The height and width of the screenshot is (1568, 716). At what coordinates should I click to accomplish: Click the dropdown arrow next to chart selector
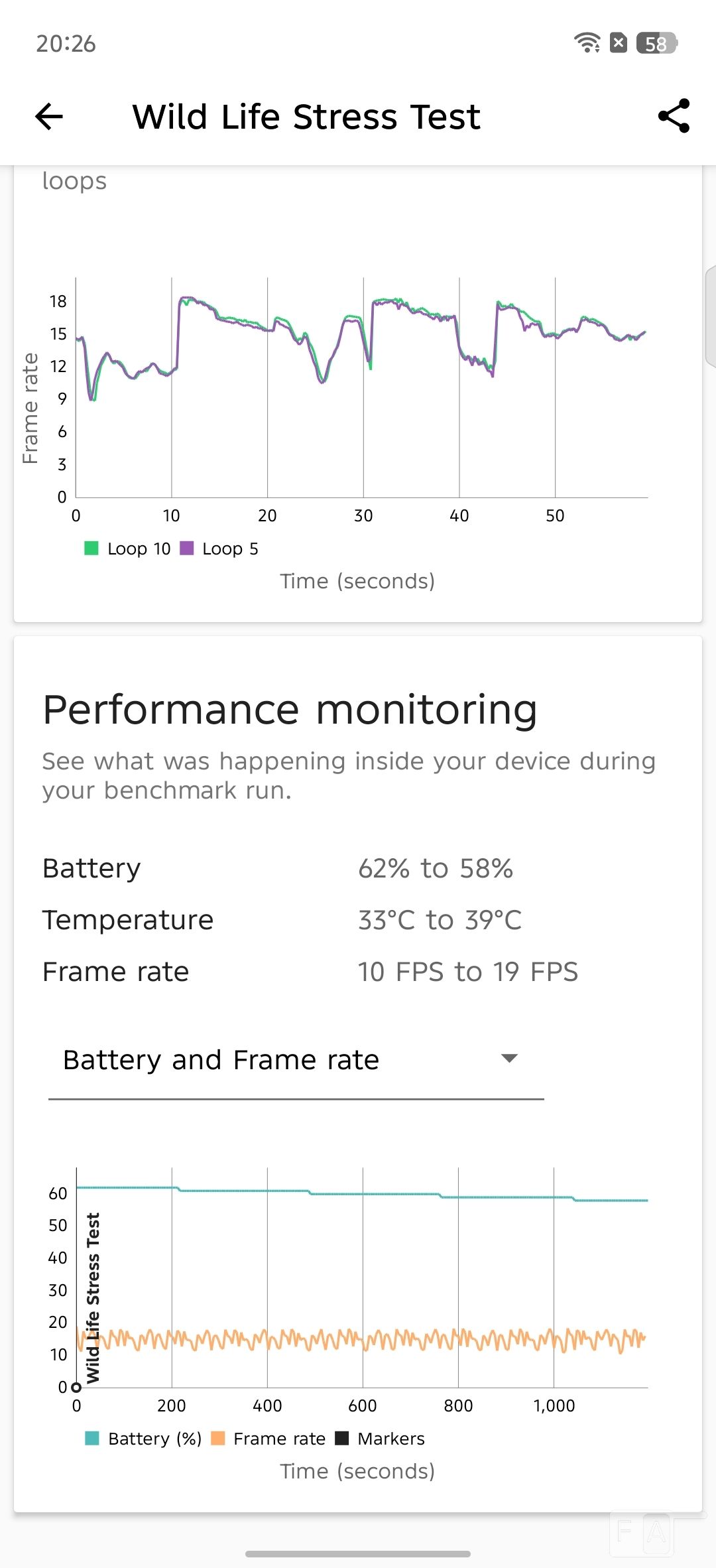click(509, 1059)
